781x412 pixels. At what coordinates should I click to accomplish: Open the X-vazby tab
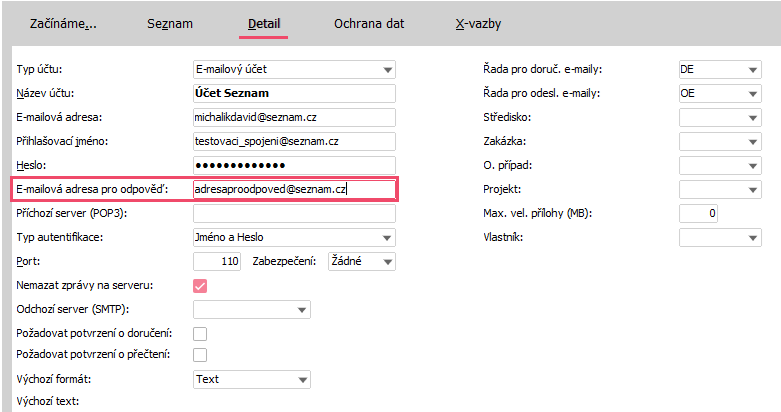[x=478, y=24]
